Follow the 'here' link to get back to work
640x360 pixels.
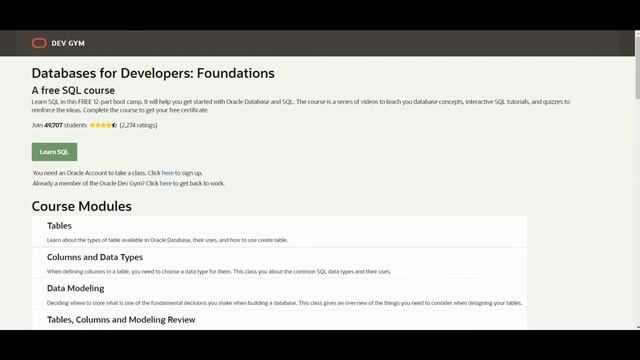166,183
